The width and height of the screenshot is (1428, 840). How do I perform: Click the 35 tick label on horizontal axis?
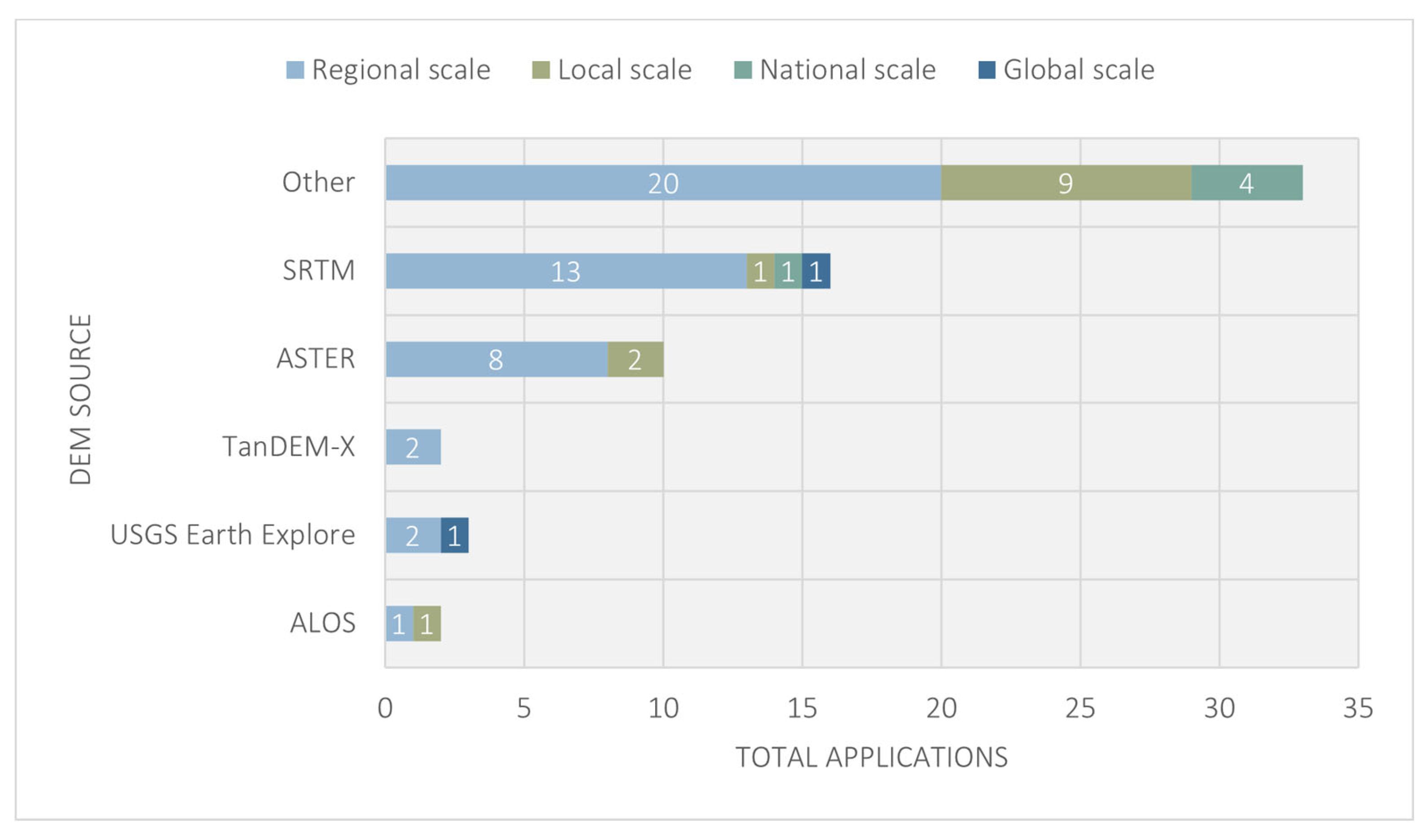(x=1358, y=708)
